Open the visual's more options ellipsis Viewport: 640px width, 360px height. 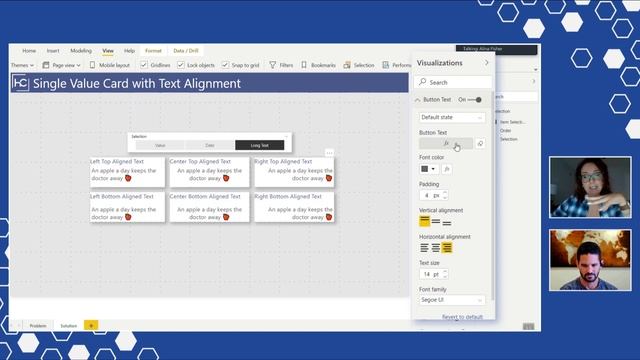329,153
